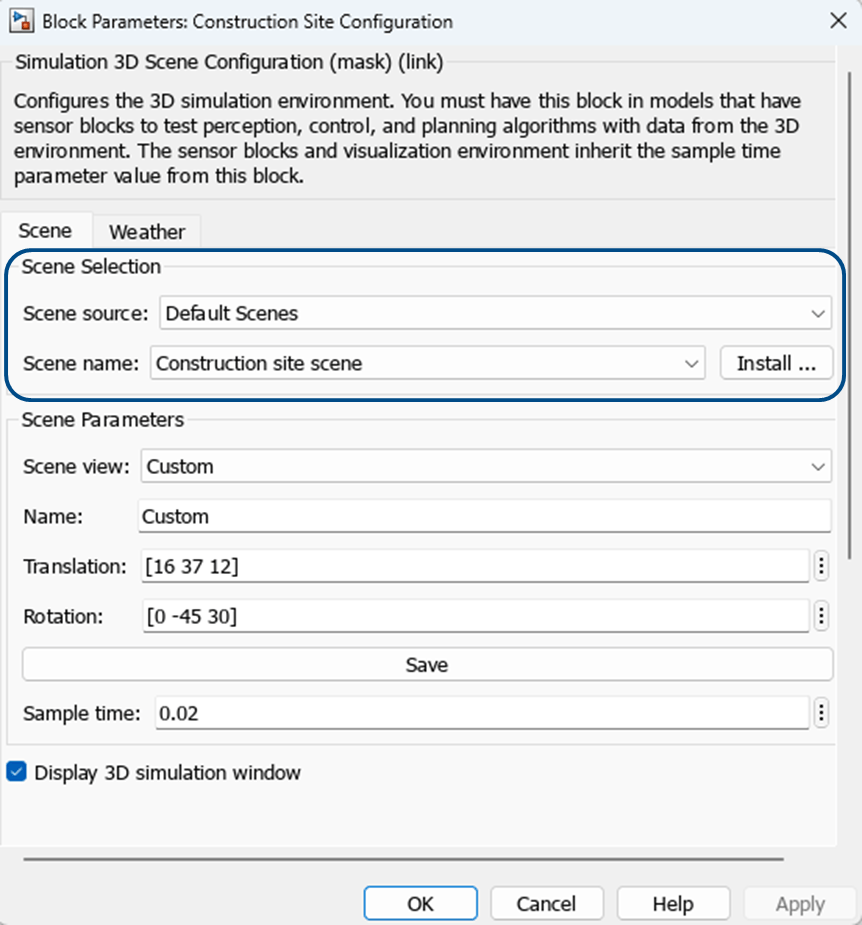Confirm with the OK button
Image resolution: width=862 pixels, height=925 pixels.
[420, 903]
